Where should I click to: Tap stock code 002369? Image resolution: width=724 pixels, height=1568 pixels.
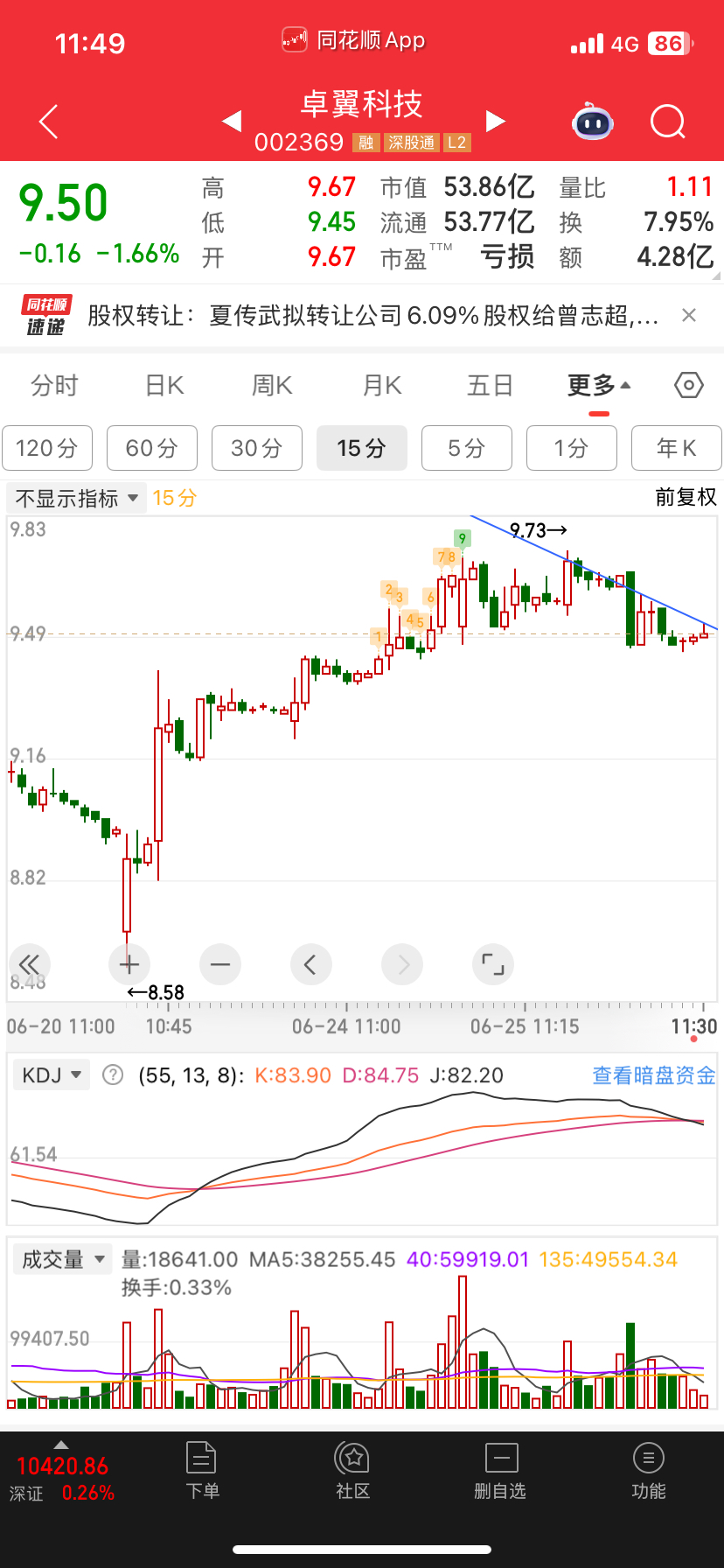coord(299,143)
